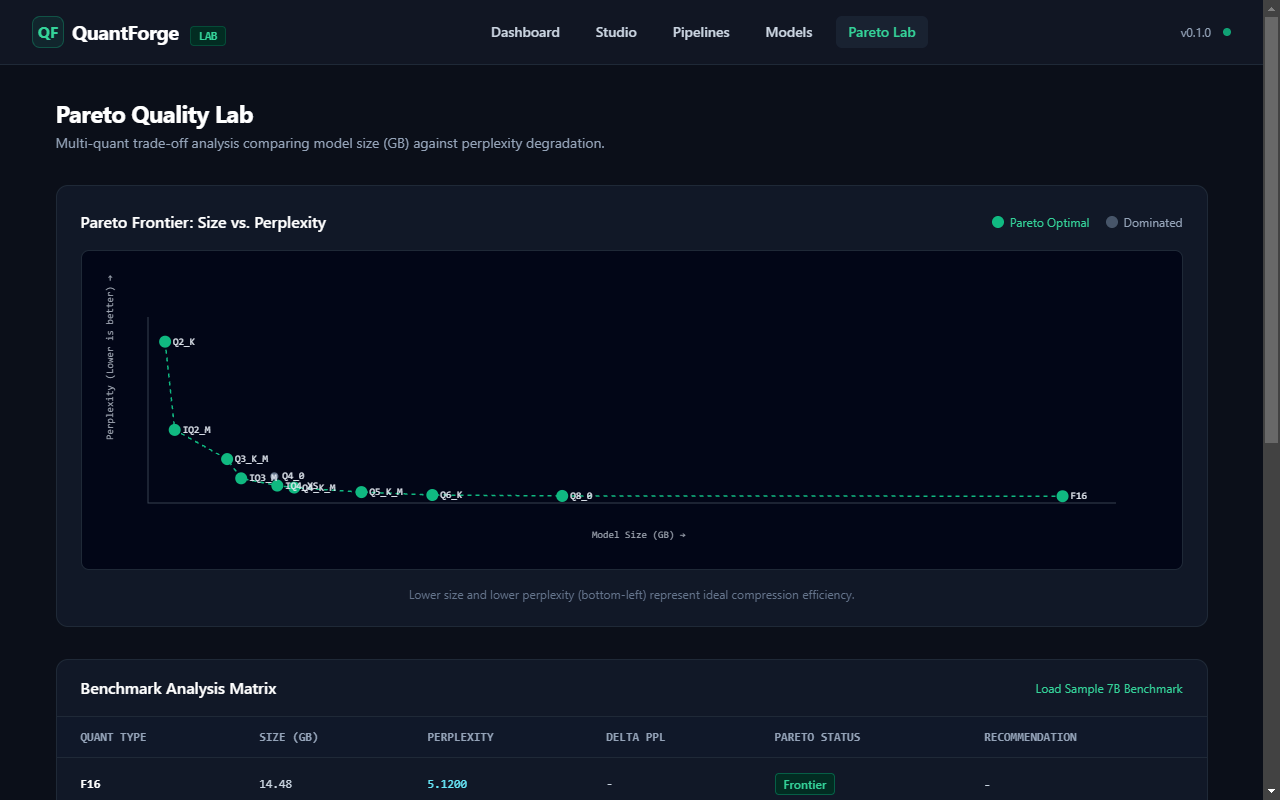Select the Q6_K chart point
This screenshot has width=1280, height=800.
(432, 495)
